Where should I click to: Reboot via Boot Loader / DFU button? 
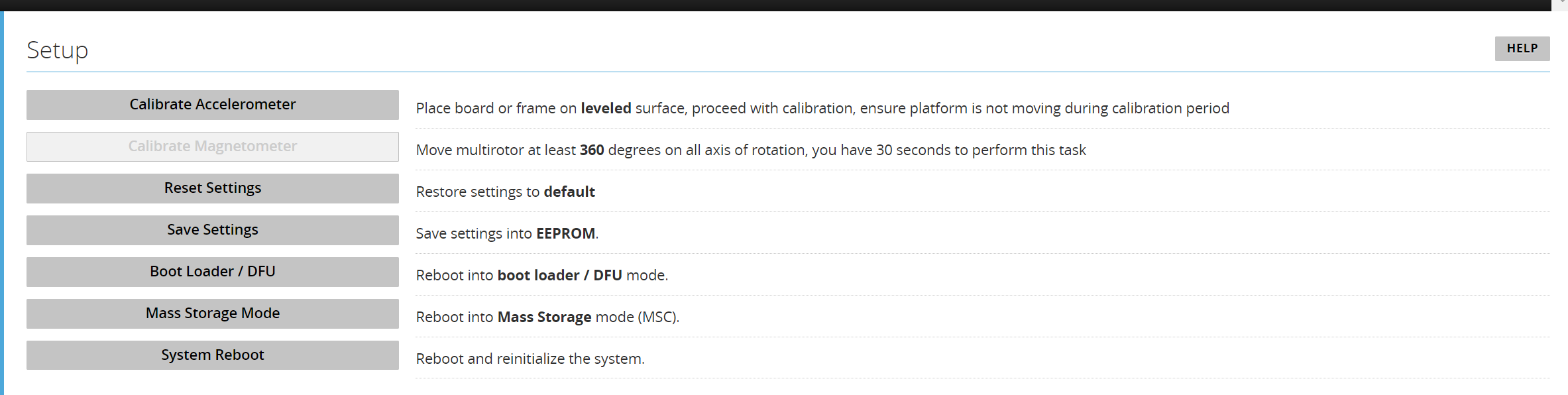pos(212,272)
